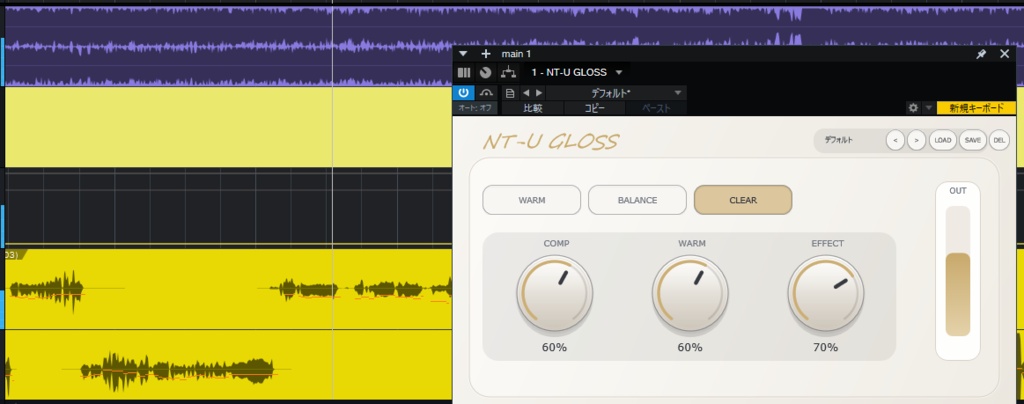Select the BALANCE mode button
The image size is (1024, 404).
tap(637, 200)
